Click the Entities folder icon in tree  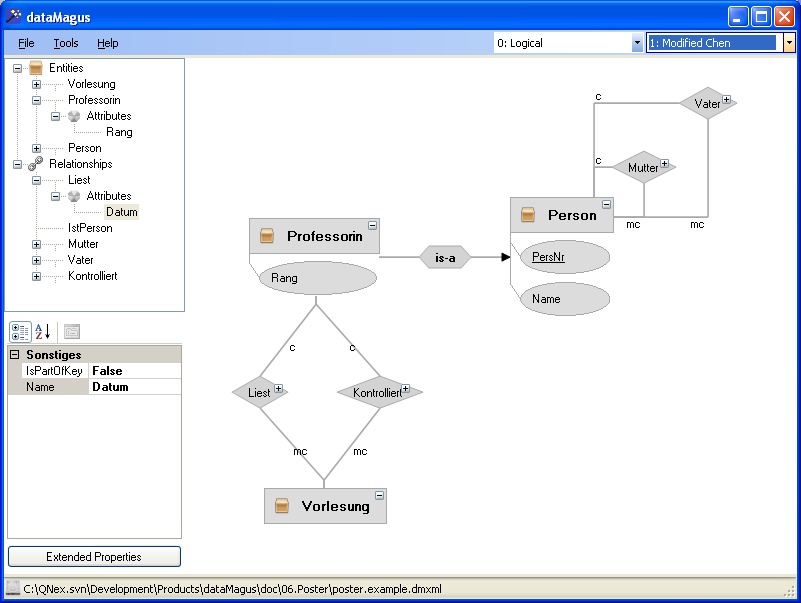(x=36, y=67)
